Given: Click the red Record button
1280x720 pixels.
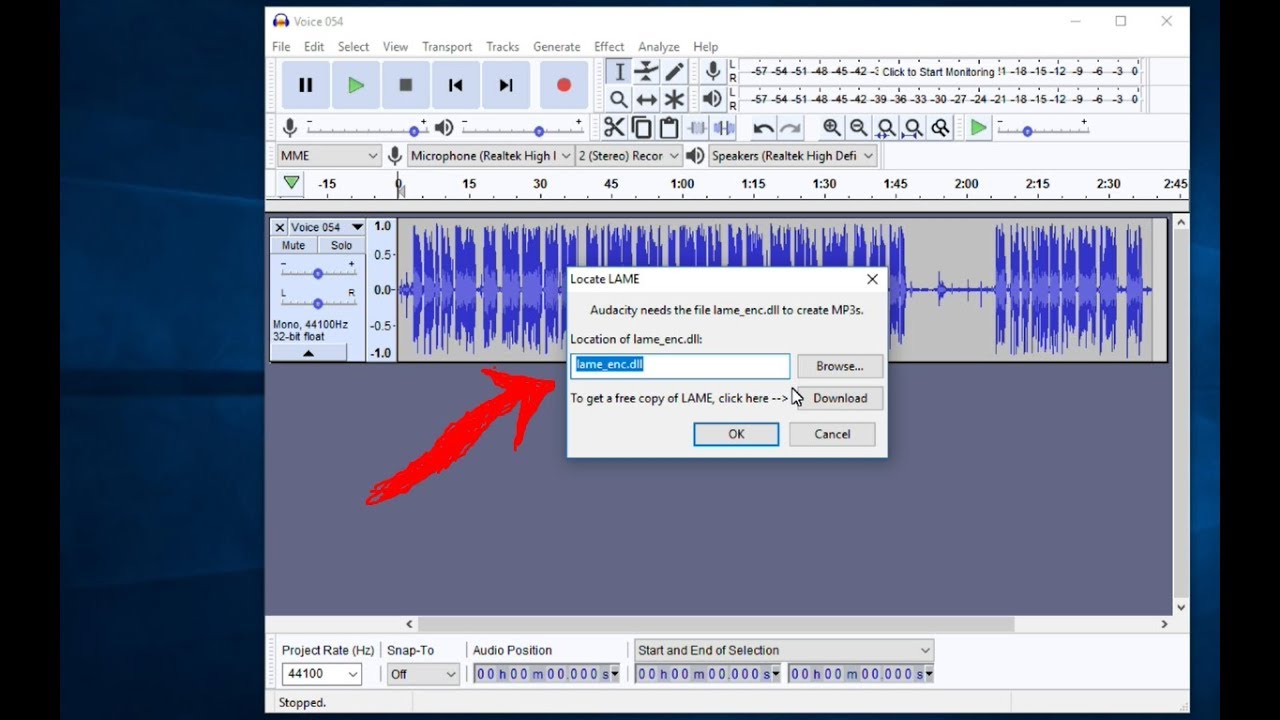Looking at the screenshot, I should coord(564,86).
